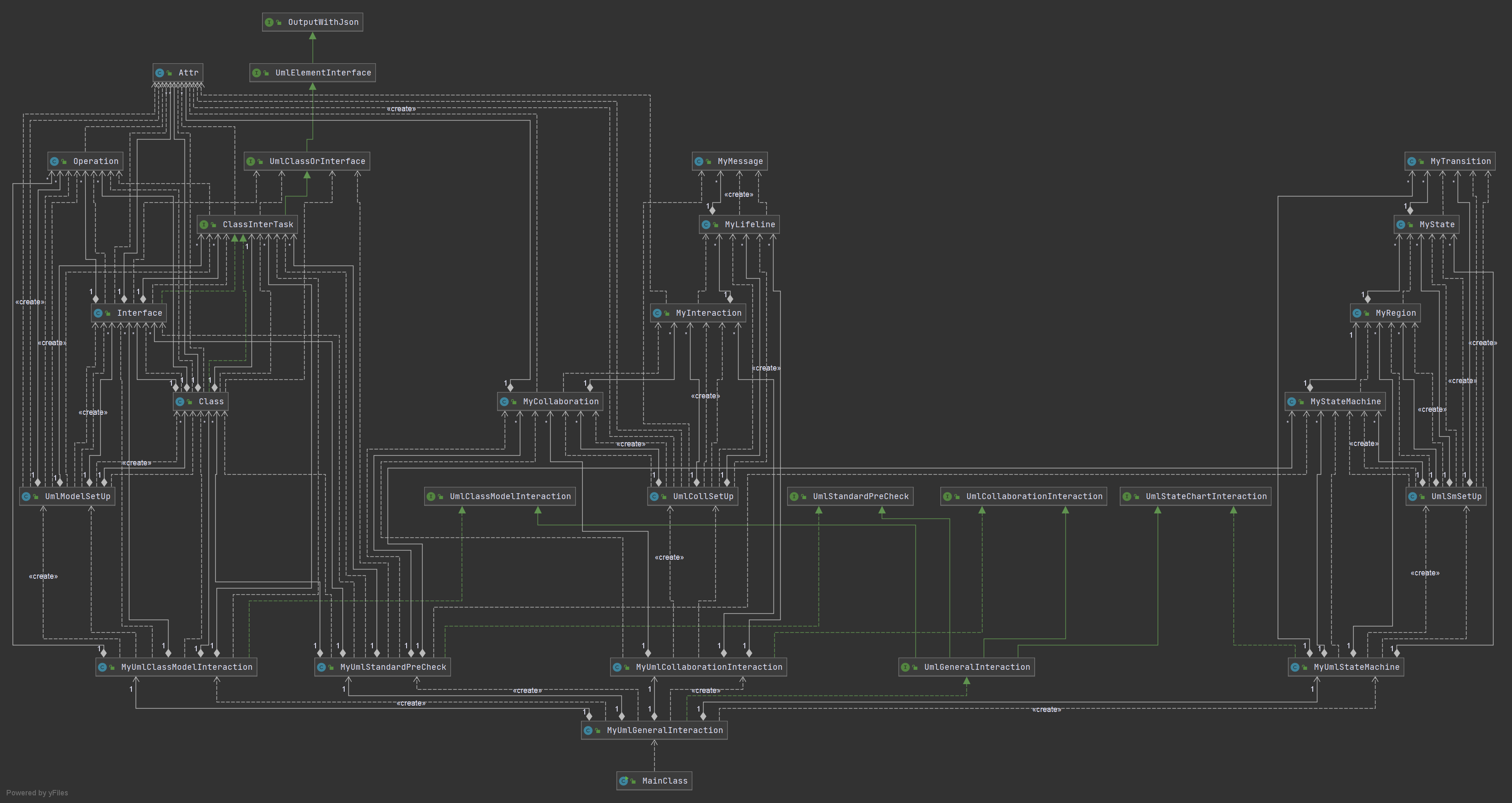
Task: Click the OutputWithJson interface icon
Action: (x=269, y=22)
